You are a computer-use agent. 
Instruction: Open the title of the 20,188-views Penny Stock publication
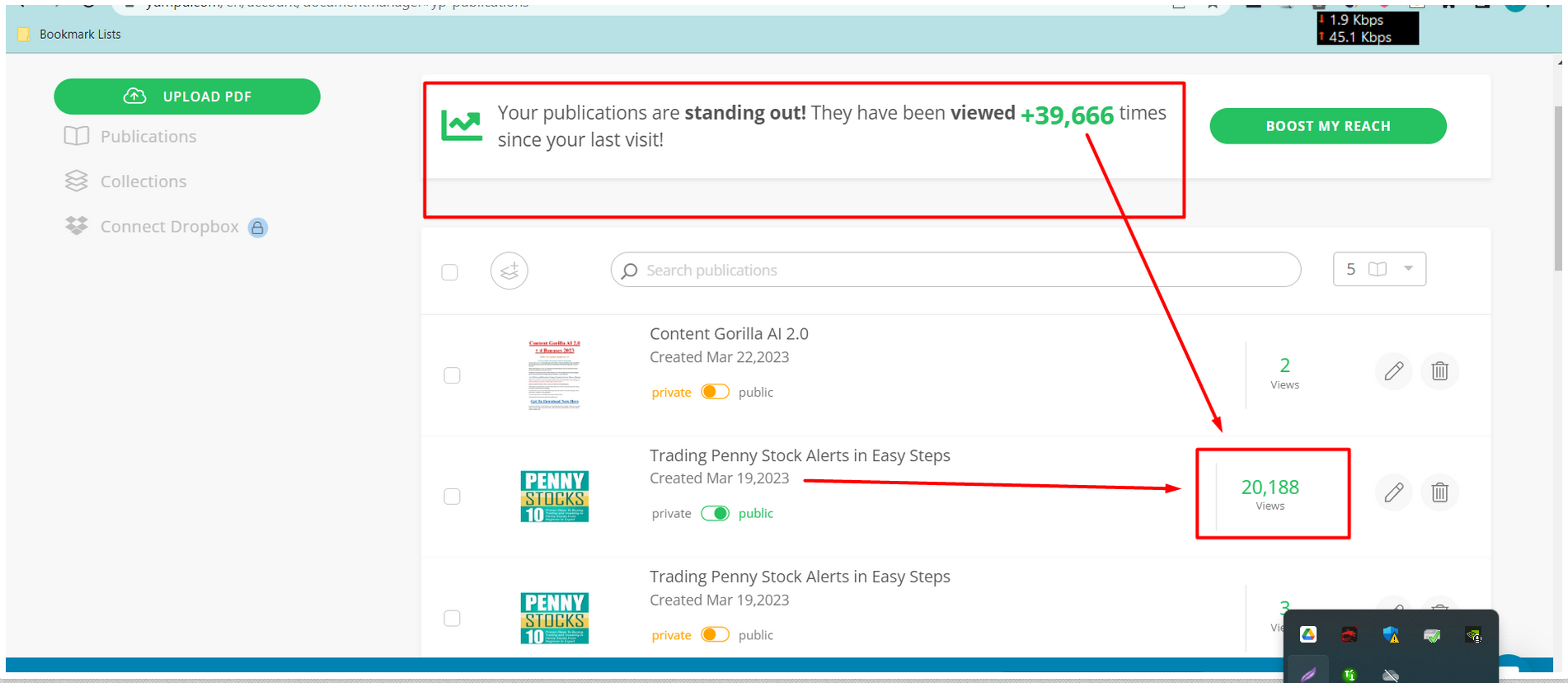[x=800, y=455]
